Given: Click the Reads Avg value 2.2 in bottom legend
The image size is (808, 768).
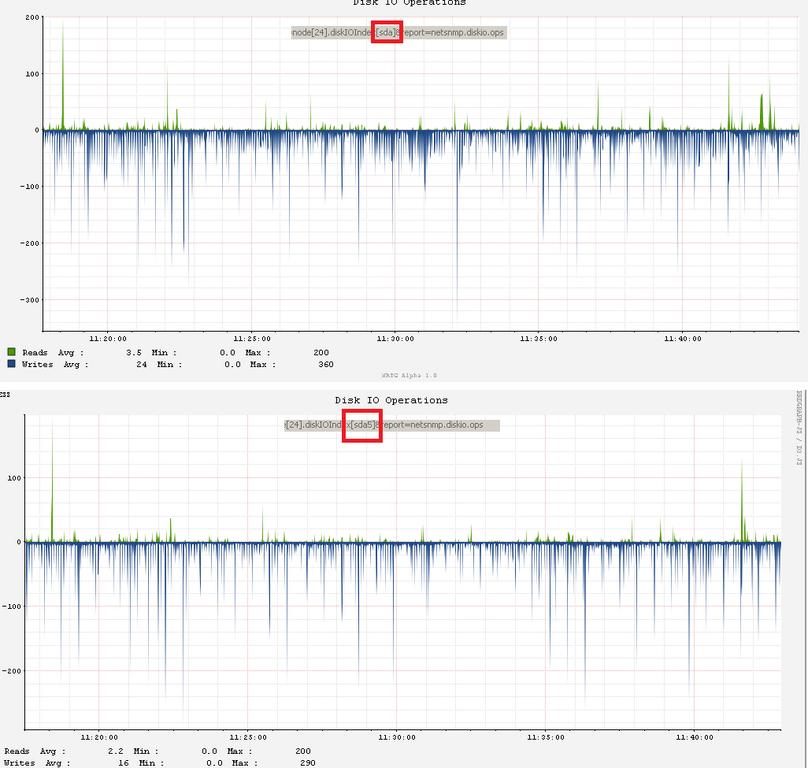Looking at the screenshot, I should click(x=115, y=751).
